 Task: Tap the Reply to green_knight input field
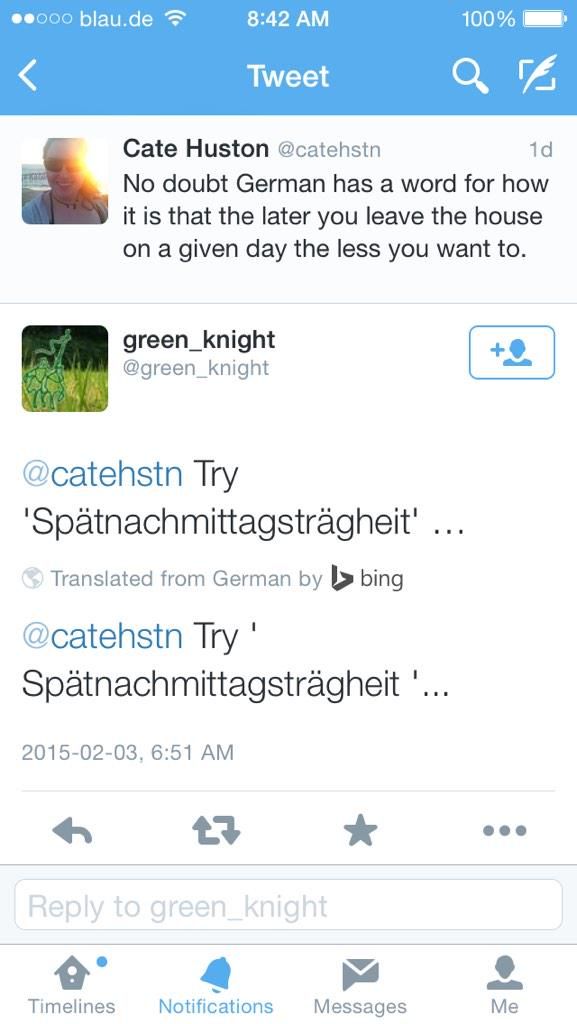click(288, 906)
